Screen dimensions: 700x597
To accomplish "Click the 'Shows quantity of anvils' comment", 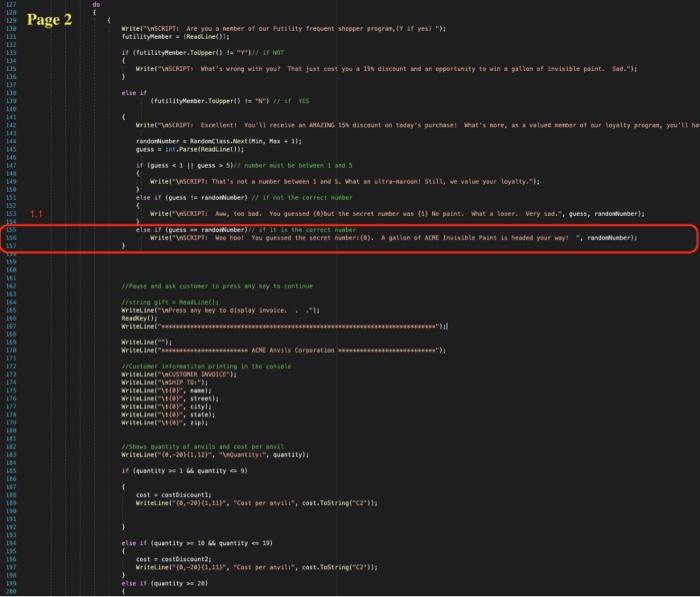I will 203,447.
